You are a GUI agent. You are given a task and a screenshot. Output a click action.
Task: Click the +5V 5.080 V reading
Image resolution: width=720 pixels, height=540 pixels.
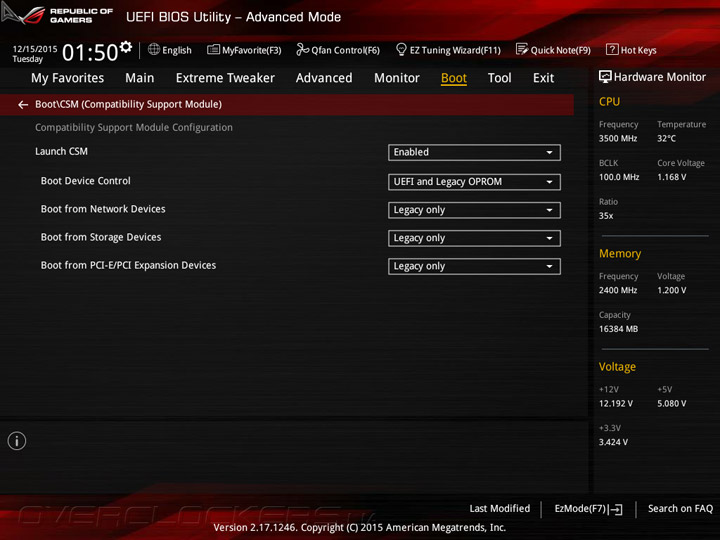[x=671, y=404]
